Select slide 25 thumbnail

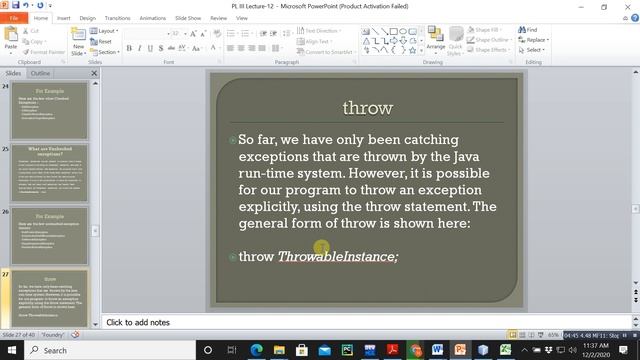49,173
